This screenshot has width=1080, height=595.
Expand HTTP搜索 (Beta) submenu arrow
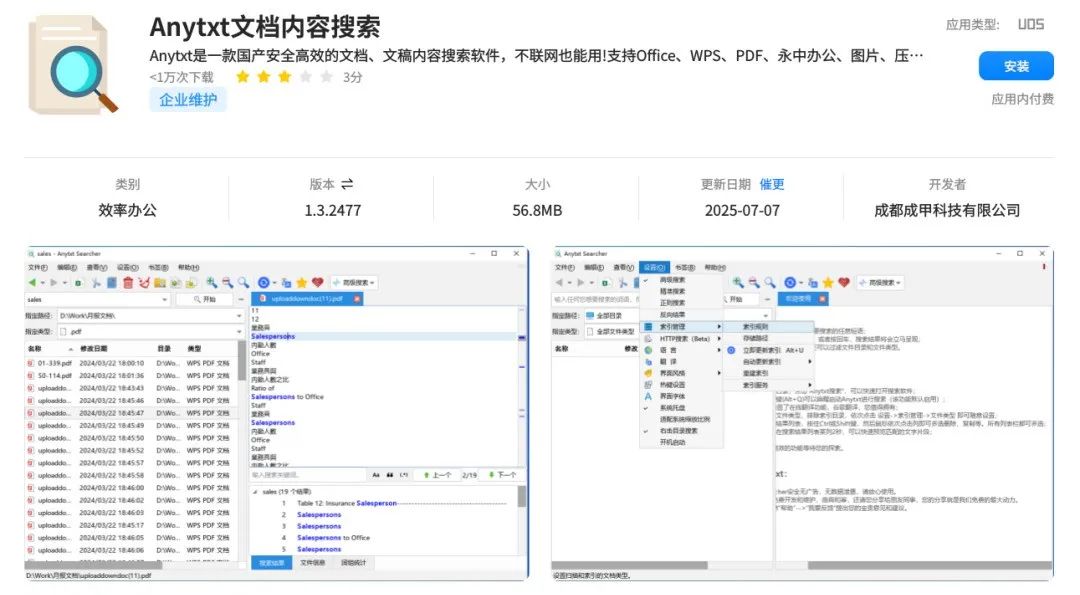click(719, 339)
